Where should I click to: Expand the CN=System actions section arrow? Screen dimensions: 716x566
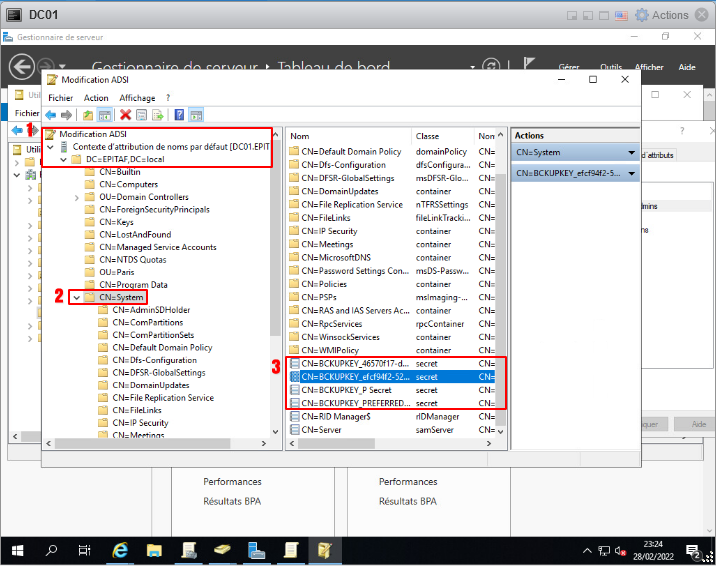pyautogui.click(x=631, y=153)
